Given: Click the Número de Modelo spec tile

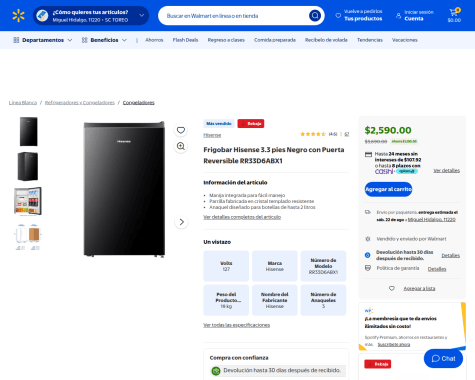Looking at the screenshot, I should 323,266.
